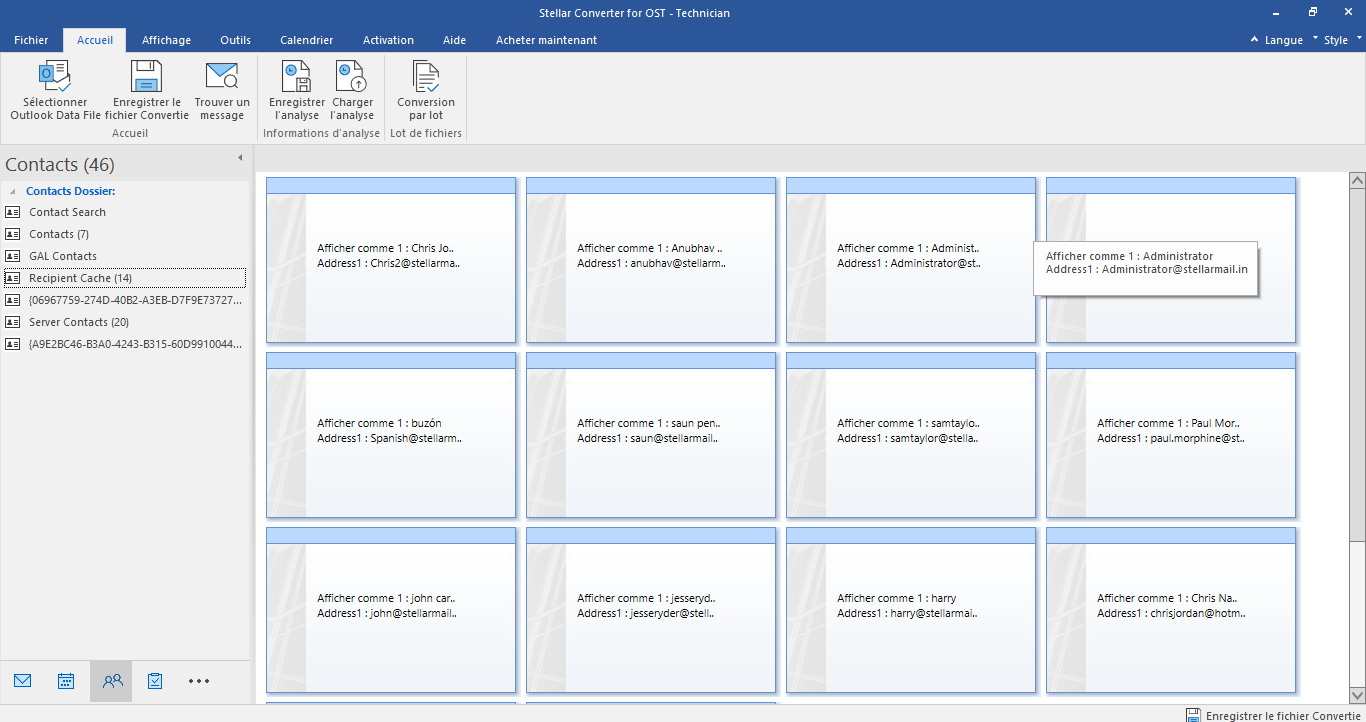The image size is (1366, 722).
Task: Select Recipient Cache (14) folder
Action: pos(125,278)
